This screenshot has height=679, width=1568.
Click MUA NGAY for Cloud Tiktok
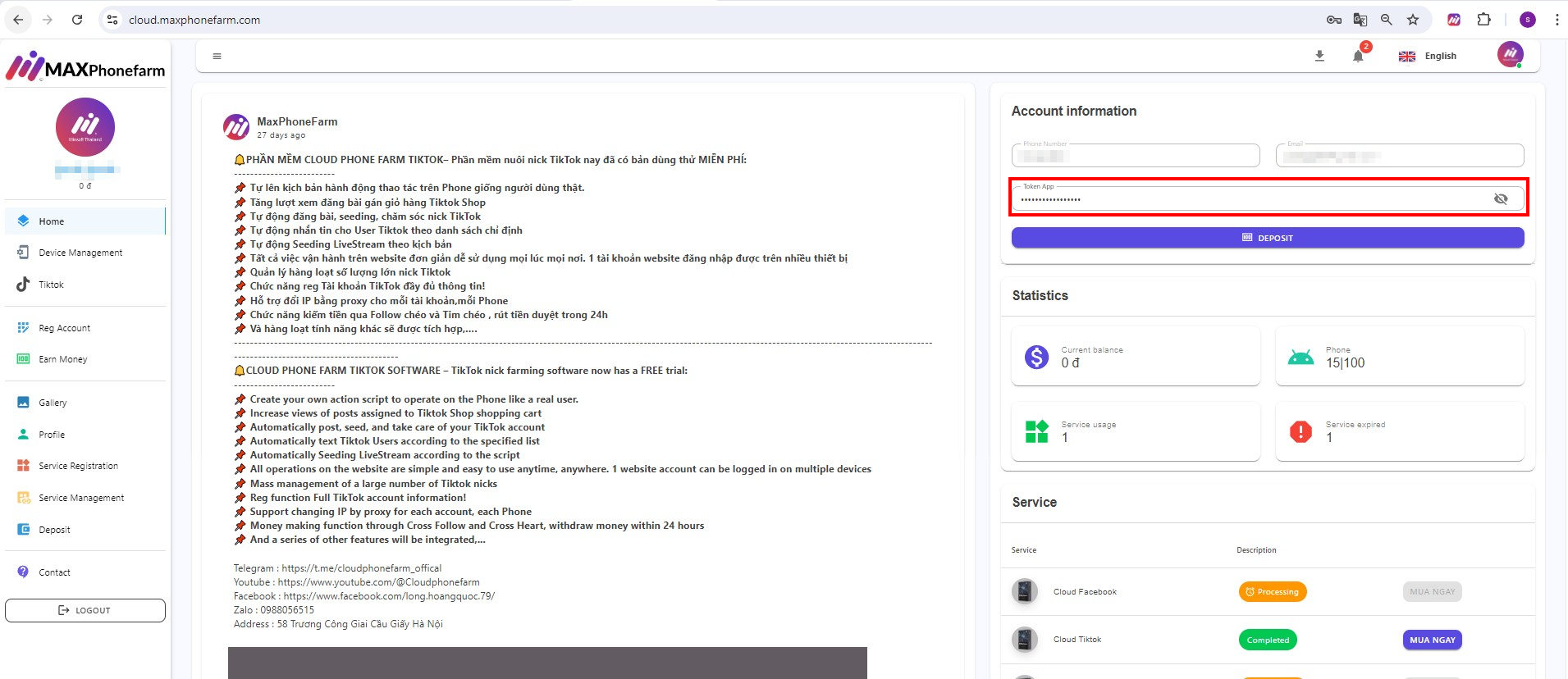1432,640
